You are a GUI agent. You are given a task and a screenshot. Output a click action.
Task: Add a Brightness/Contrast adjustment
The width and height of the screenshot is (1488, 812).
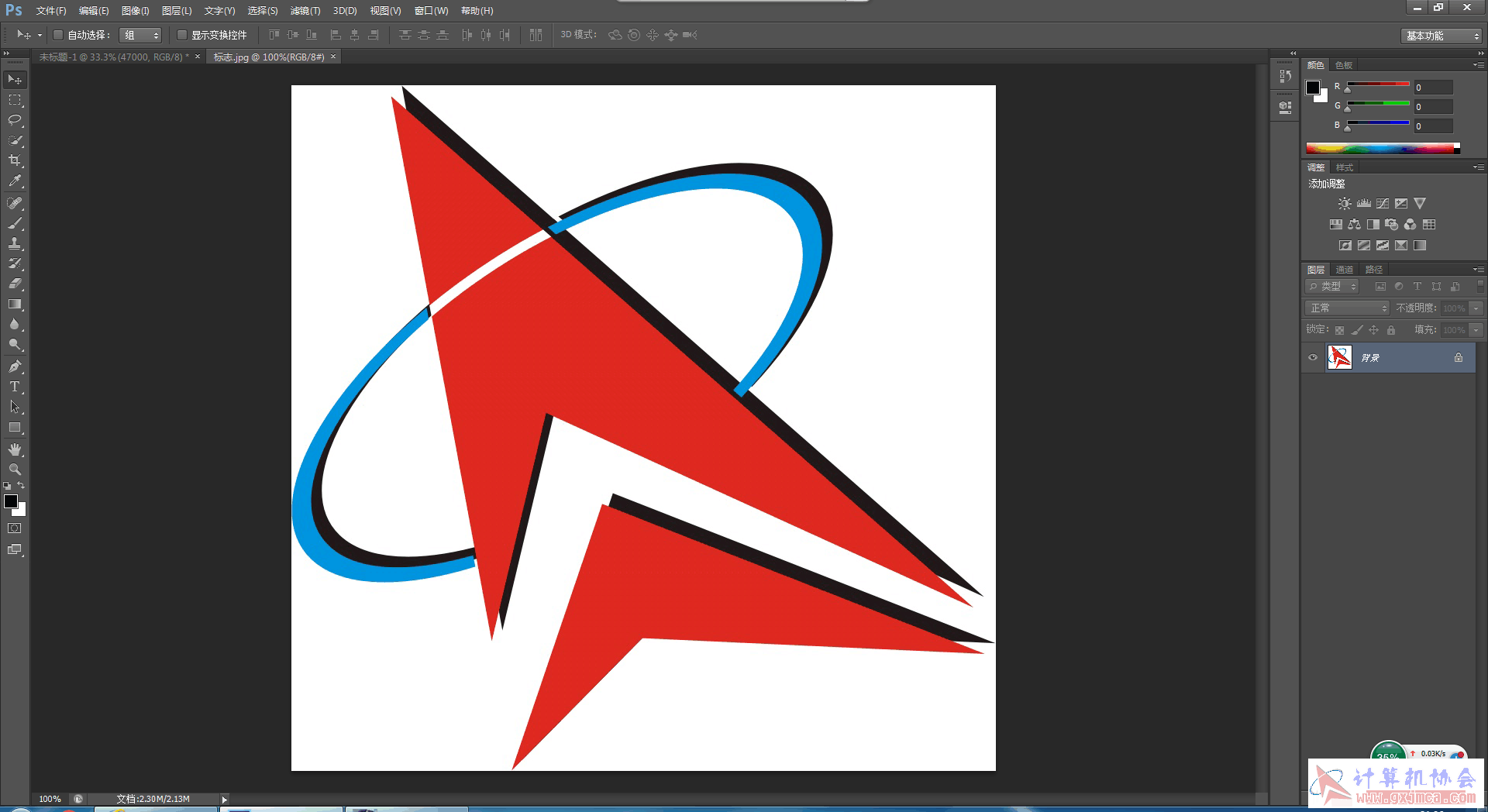1345,203
